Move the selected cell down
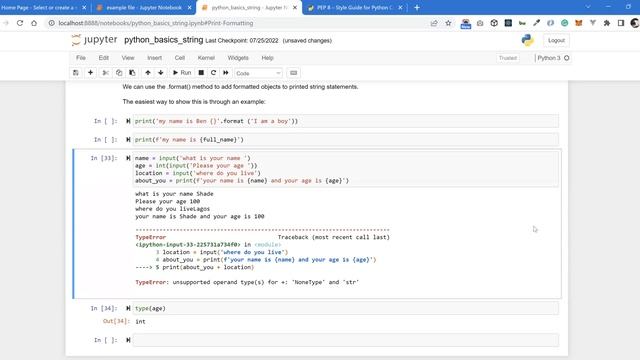640x360 pixels. 161,73
